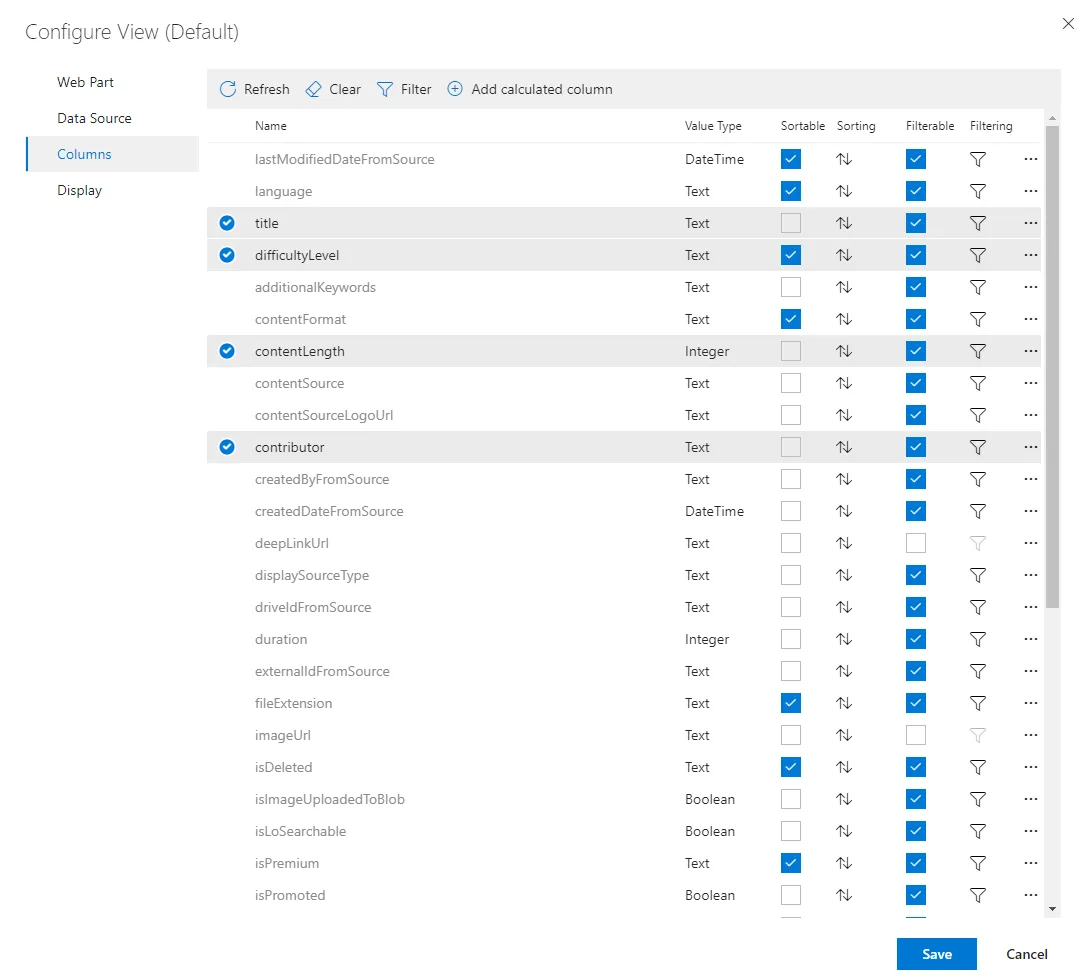1080x979 pixels.
Task: Switch to the Data Source section
Action: click(x=95, y=118)
